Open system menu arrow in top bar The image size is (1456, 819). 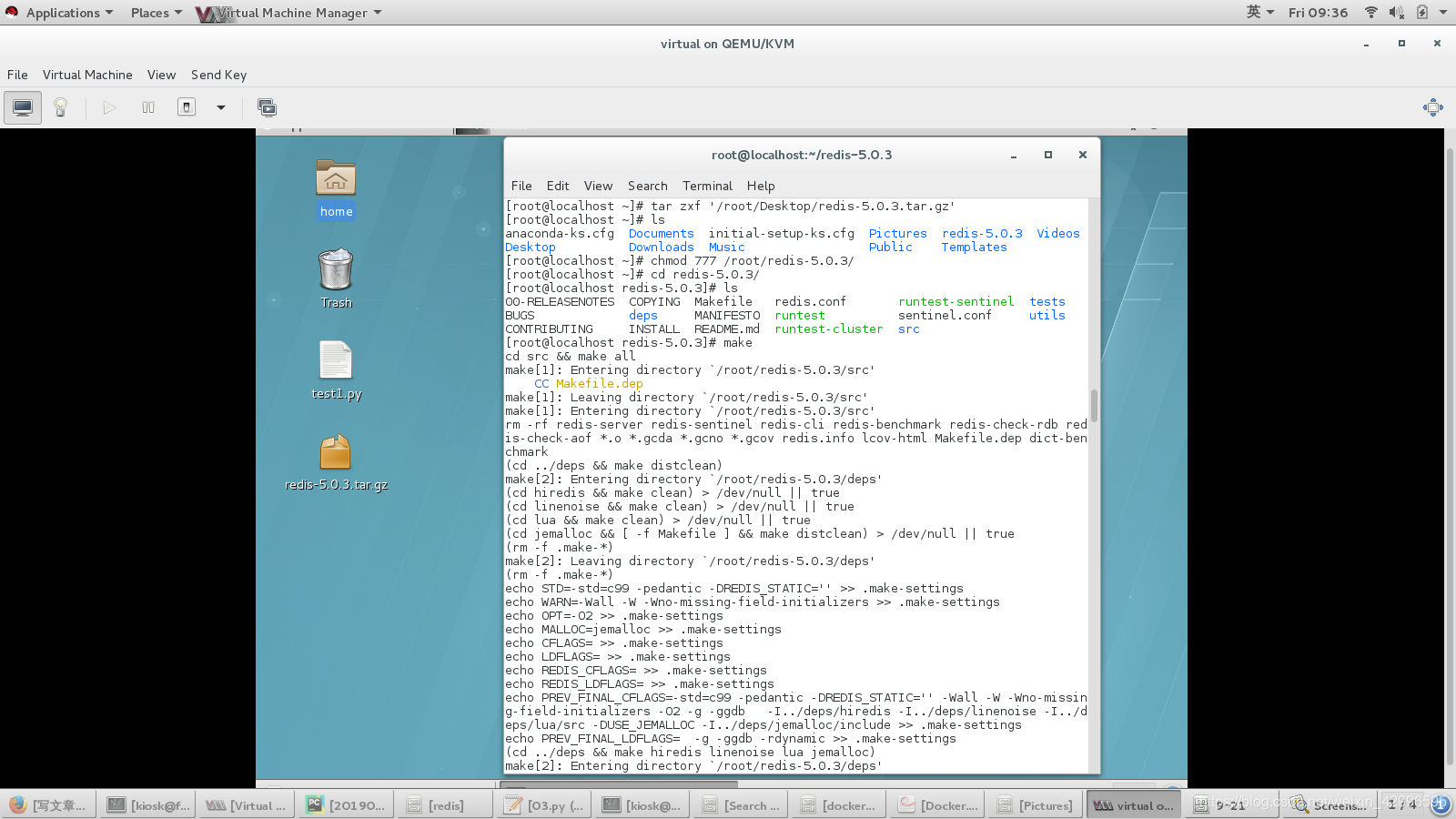click(x=1443, y=13)
